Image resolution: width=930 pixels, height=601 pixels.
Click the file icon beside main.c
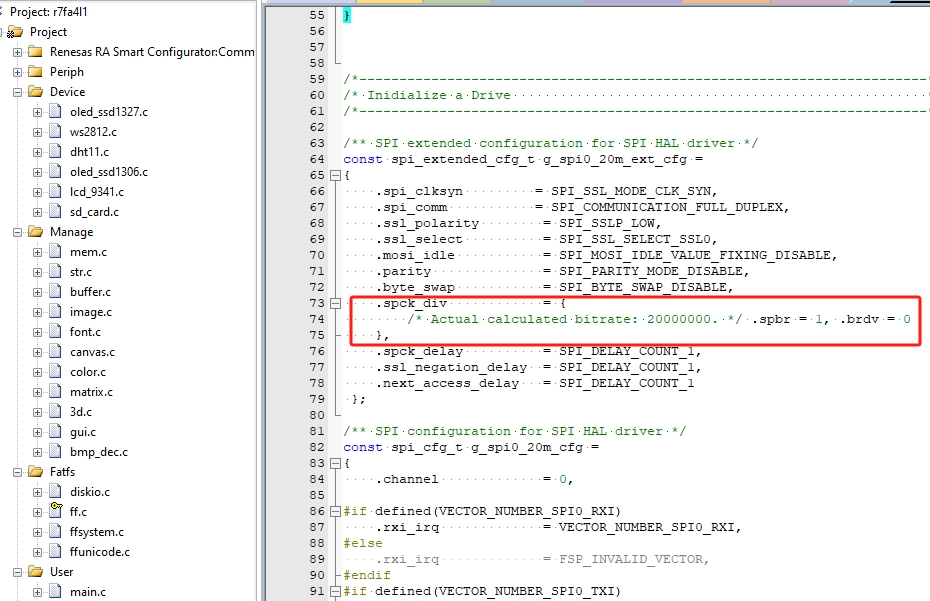[x=56, y=592]
